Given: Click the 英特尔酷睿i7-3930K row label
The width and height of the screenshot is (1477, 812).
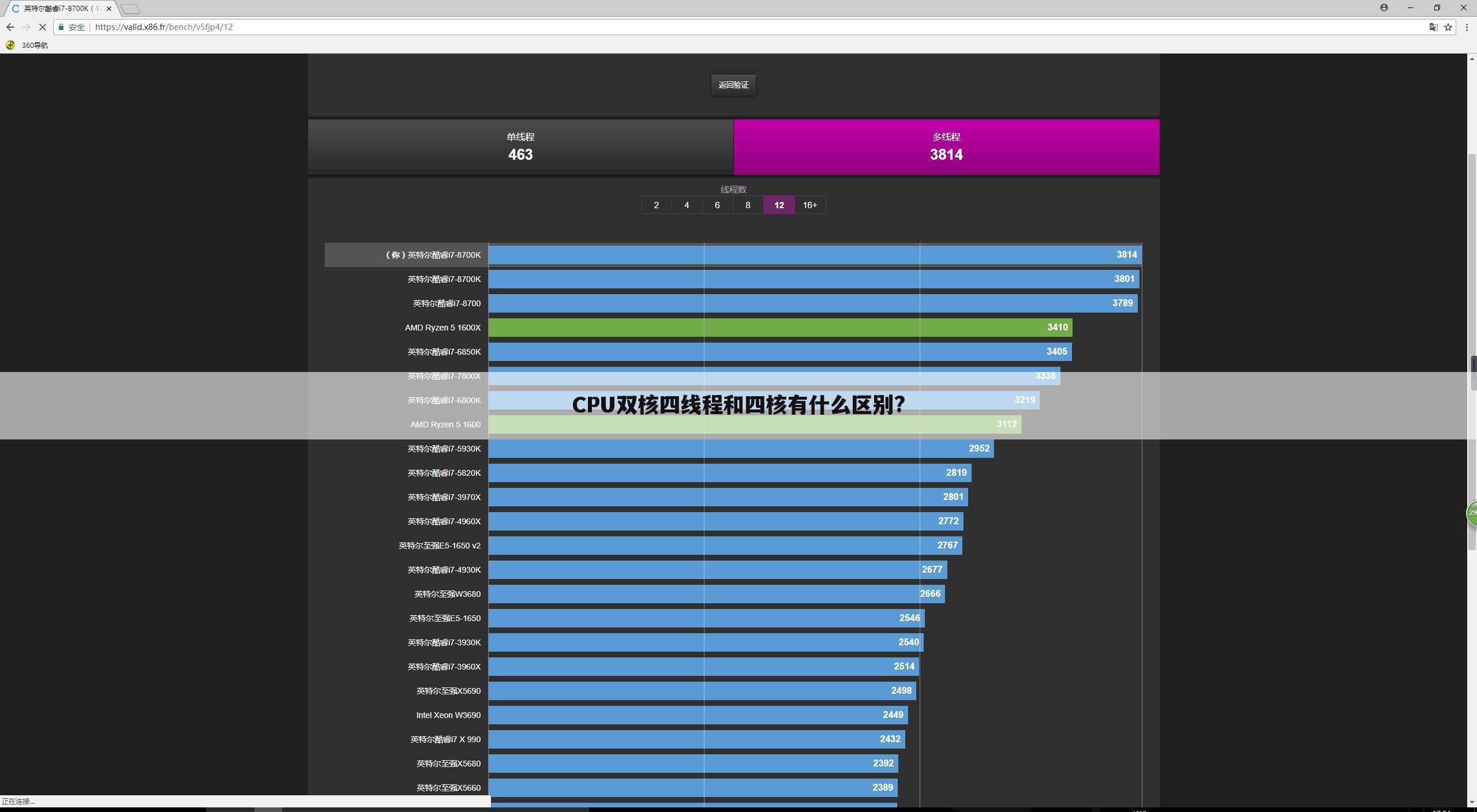Looking at the screenshot, I should click(x=444, y=642).
